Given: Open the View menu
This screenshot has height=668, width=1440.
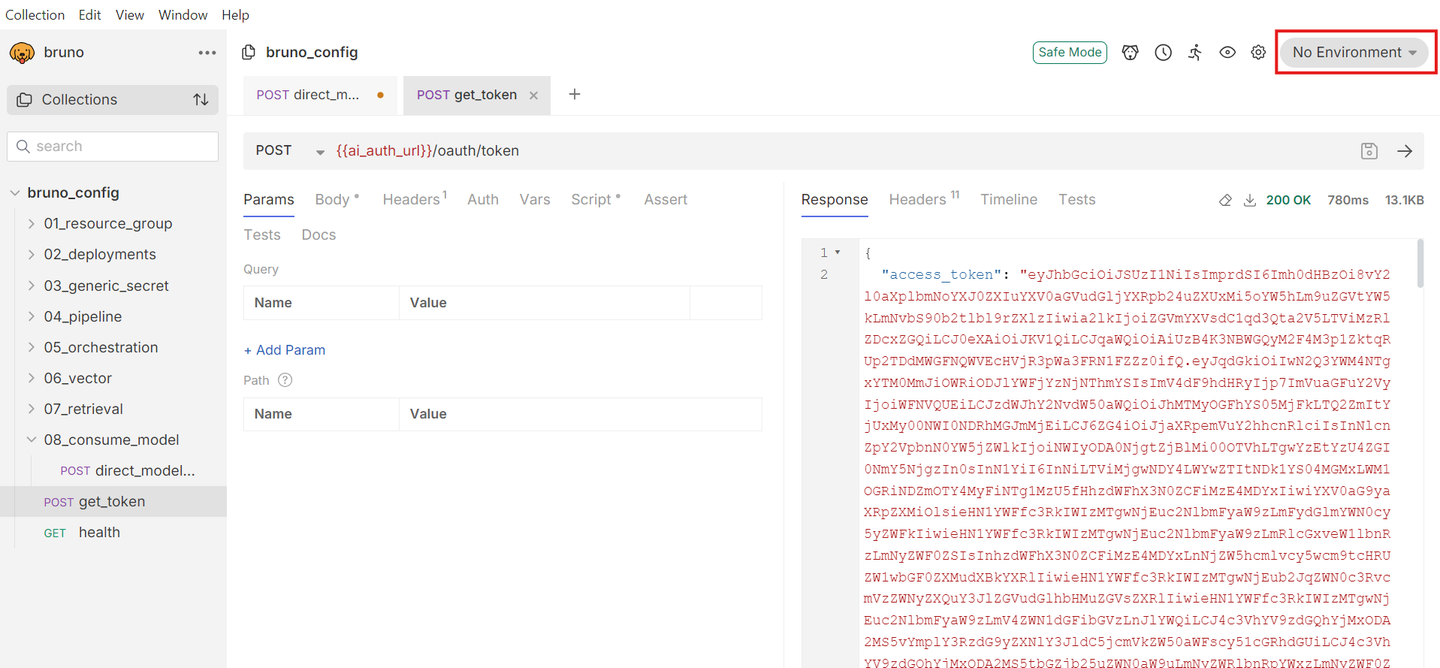Looking at the screenshot, I should tap(130, 15).
